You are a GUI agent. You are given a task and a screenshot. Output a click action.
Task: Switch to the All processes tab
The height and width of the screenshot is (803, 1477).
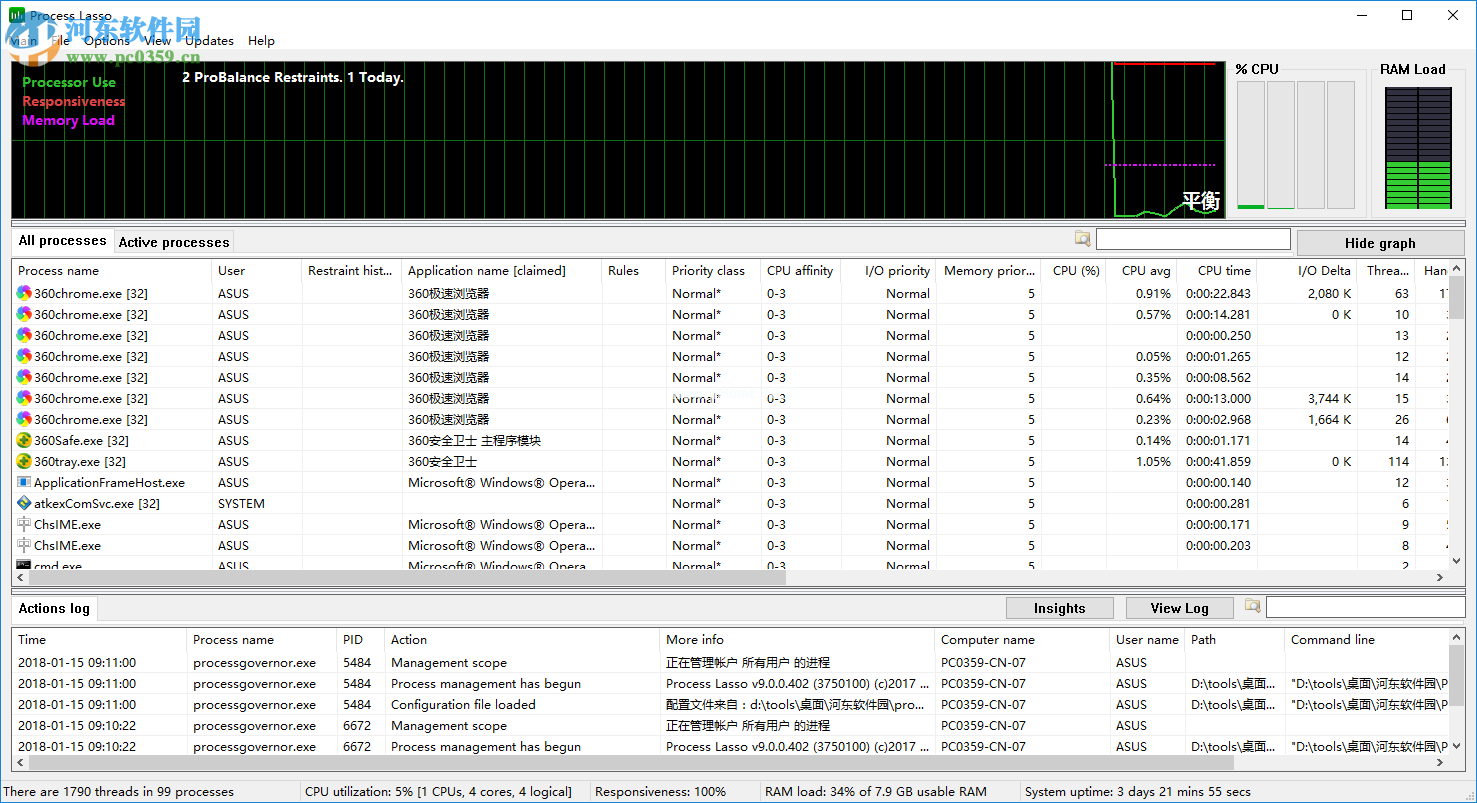click(x=62, y=241)
